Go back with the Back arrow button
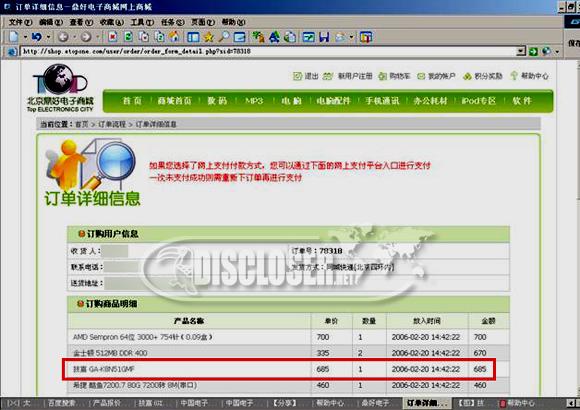Screen dimensions: 580x410 pyautogui.click(x=63, y=37)
